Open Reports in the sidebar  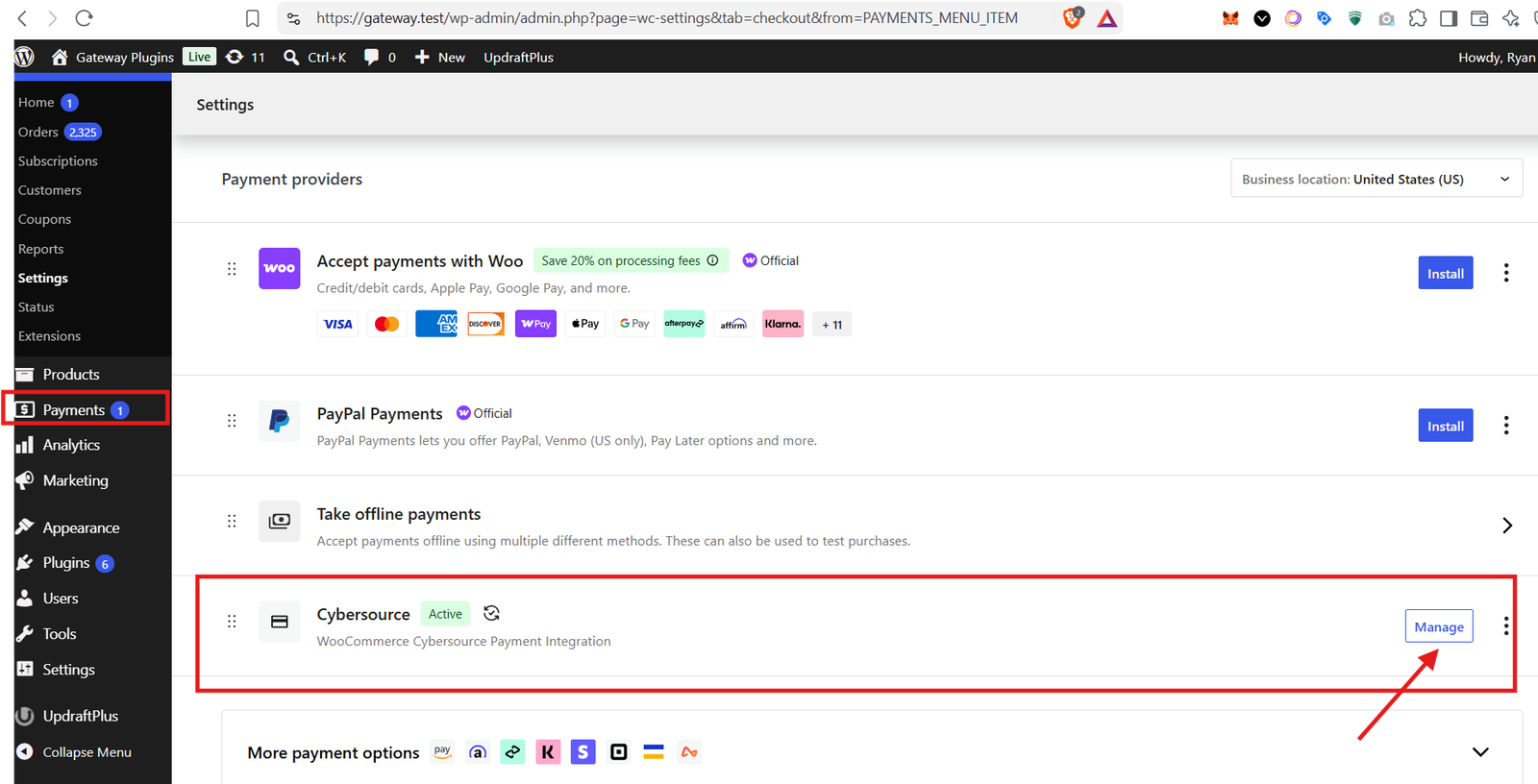point(40,249)
